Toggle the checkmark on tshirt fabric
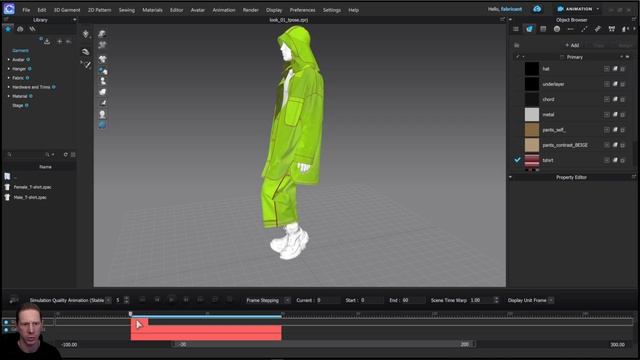 [x=518, y=160]
